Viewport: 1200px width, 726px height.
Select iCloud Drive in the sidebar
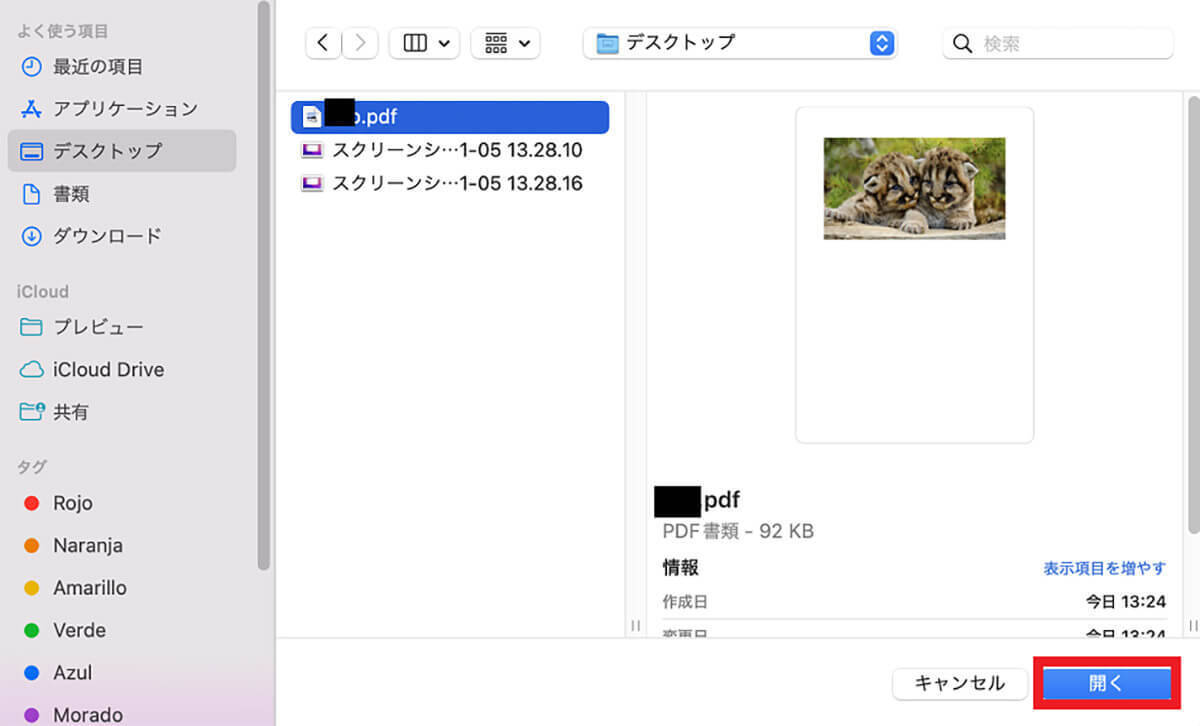[x=108, y=369]
